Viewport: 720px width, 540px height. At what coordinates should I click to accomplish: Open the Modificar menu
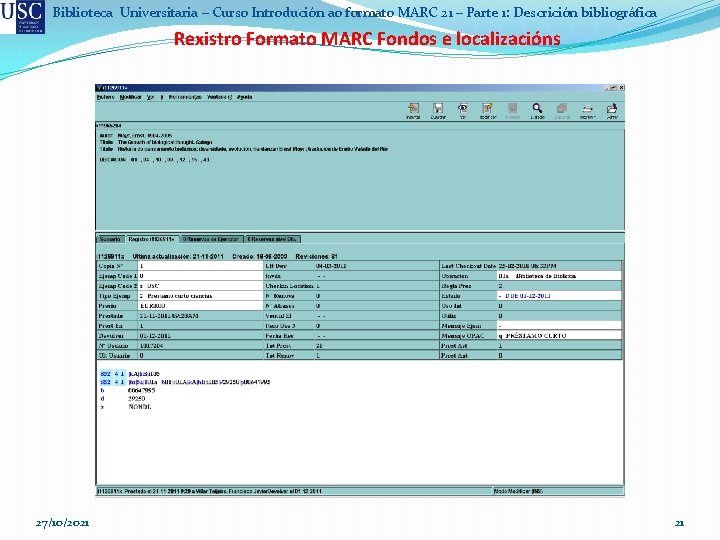(x=130, y=97)
